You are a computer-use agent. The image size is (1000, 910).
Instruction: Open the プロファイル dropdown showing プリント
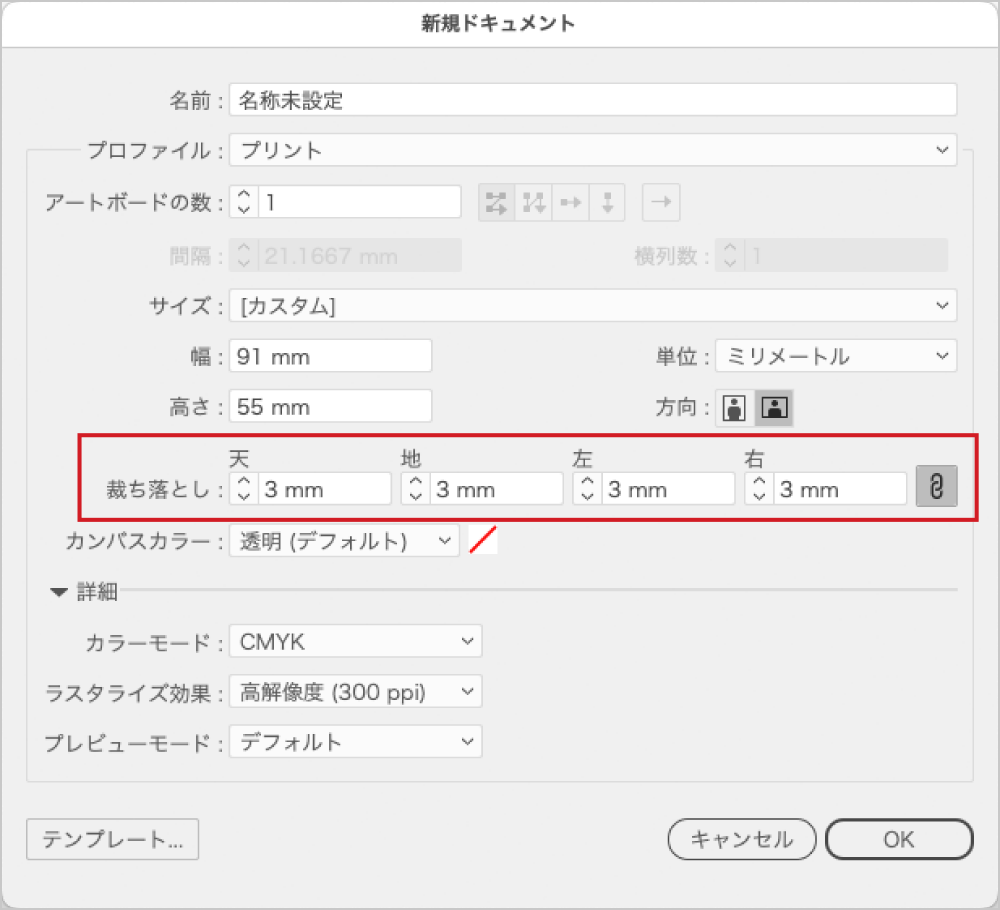click(592, 150)
